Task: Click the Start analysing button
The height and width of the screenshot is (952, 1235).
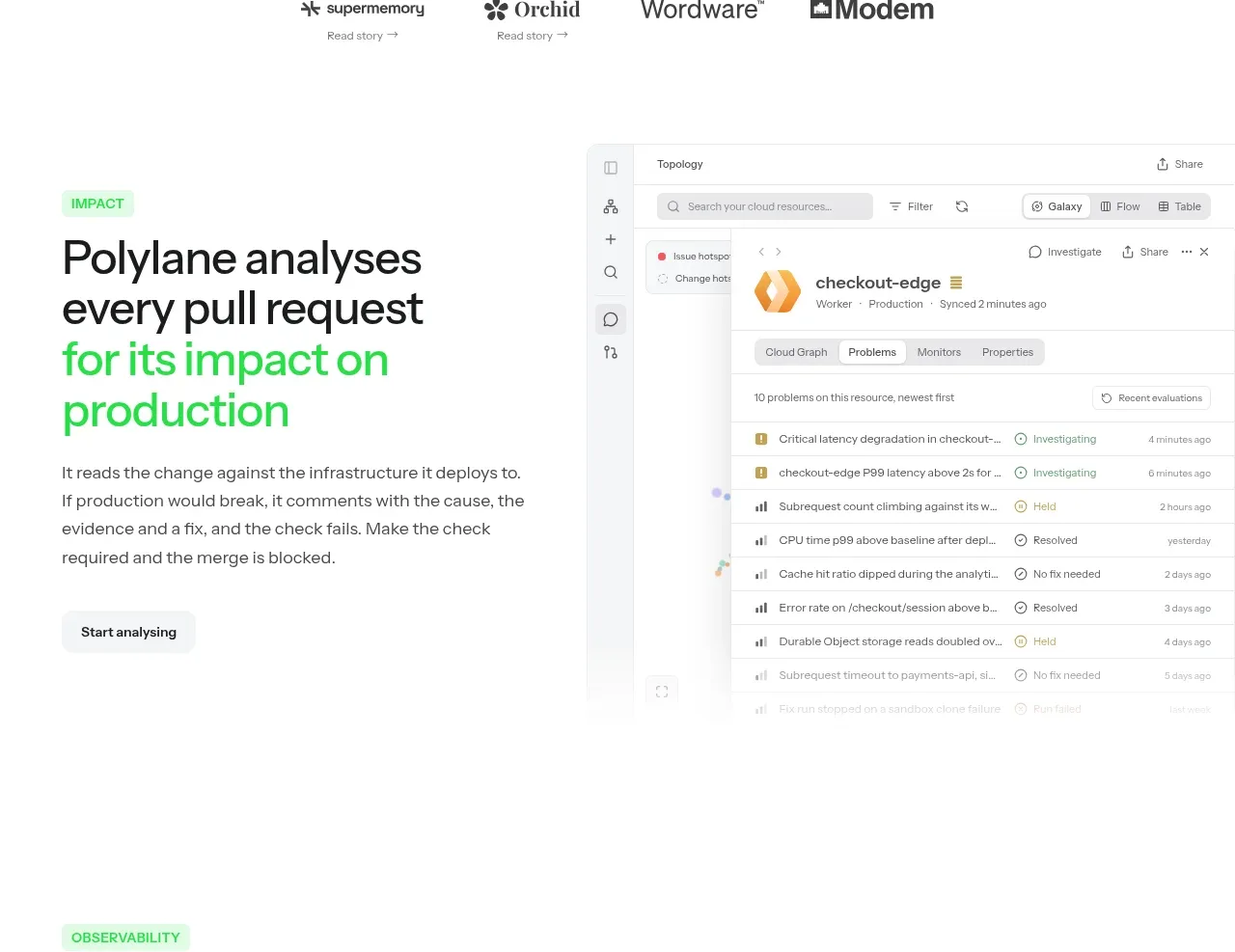Action: tap(128, 632)
